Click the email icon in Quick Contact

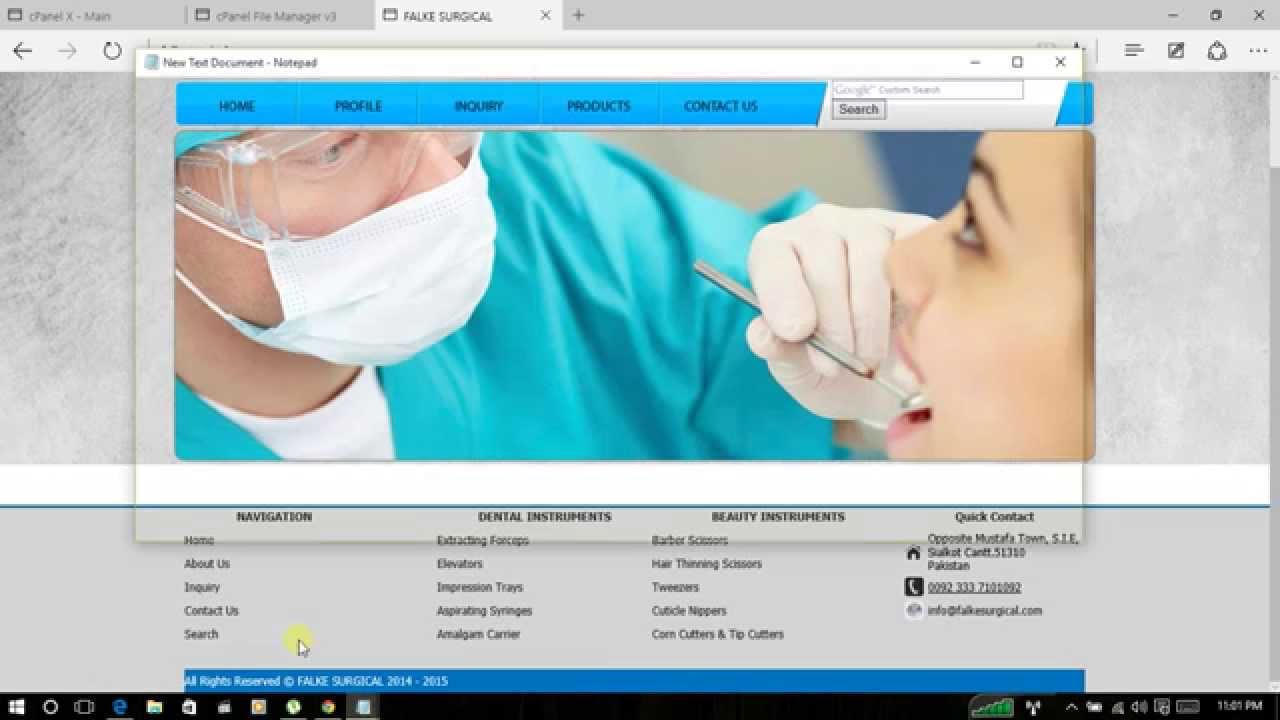(913, 611)
